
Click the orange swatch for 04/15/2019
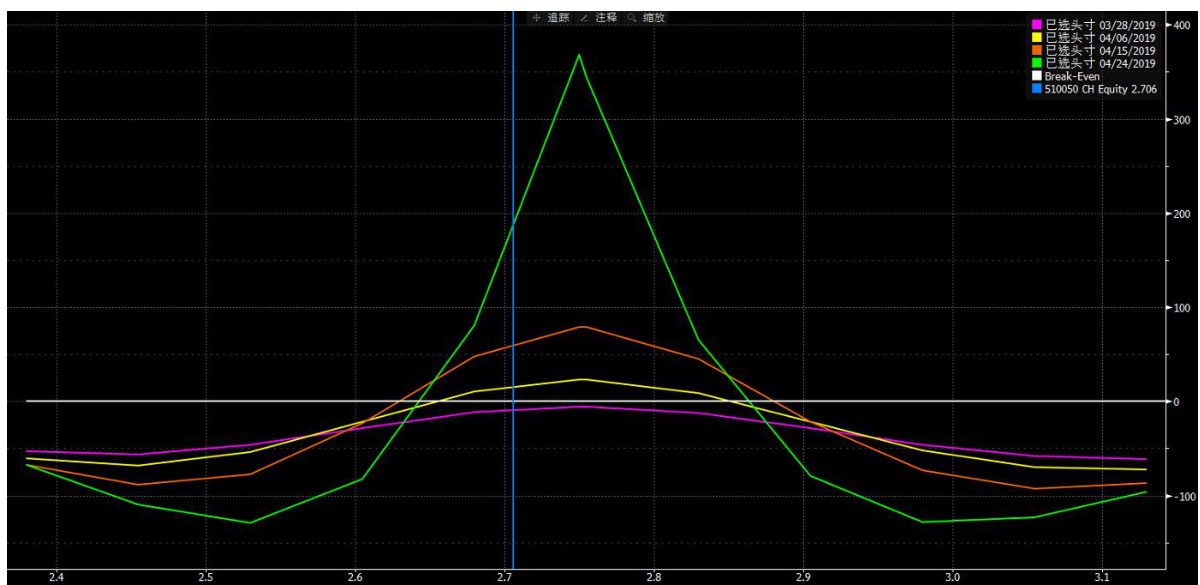pos(1037,50)
